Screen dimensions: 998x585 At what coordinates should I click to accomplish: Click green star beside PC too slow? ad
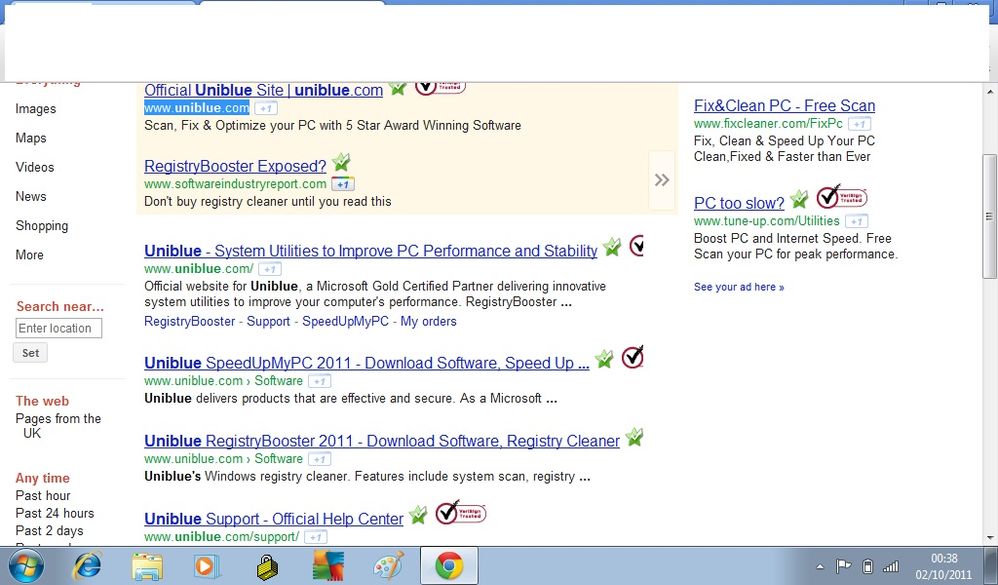[x=799, y=200]
